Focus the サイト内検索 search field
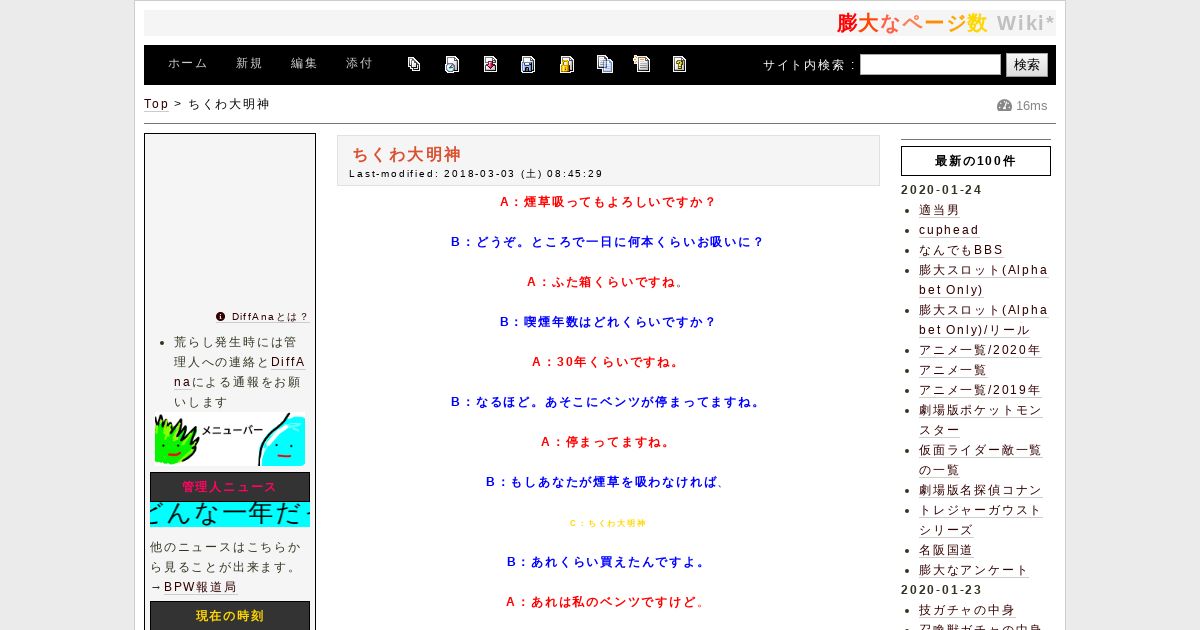The width and height of the screenshot is (1200, 630). tap(930, 65)
